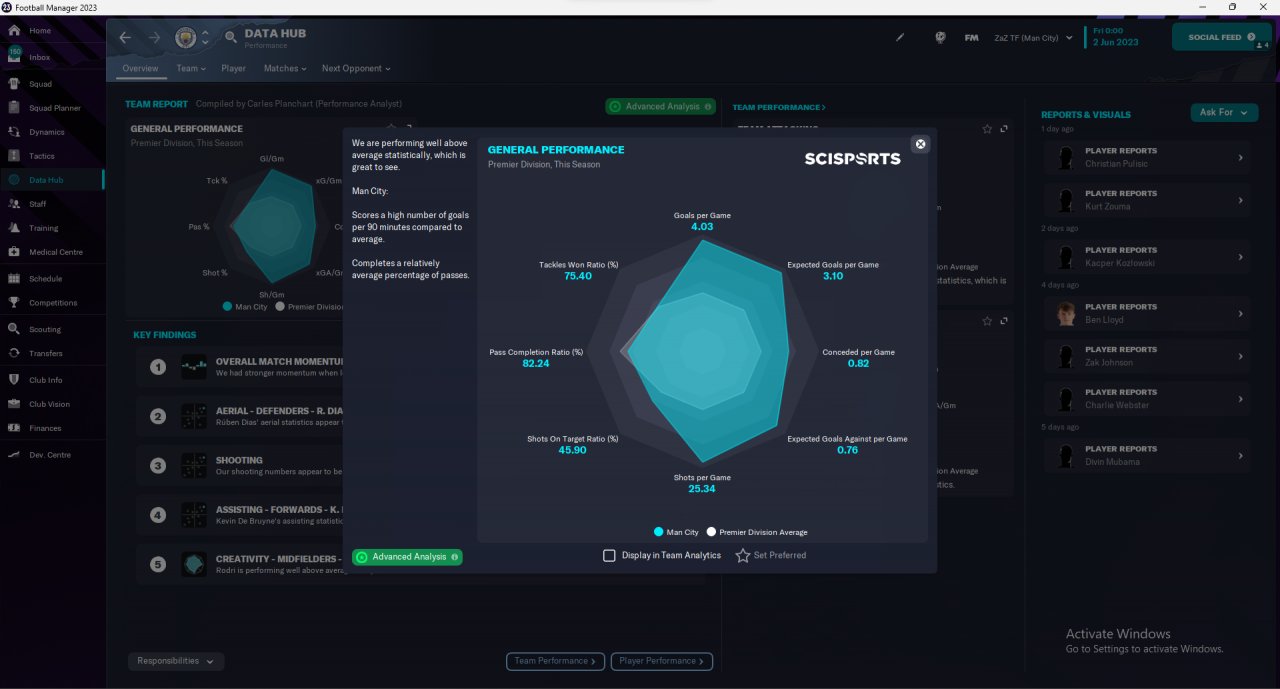1280x689 pixels.
Task: Click the date Fri 2 Jun 2023
Action: tap(1116, 37)
